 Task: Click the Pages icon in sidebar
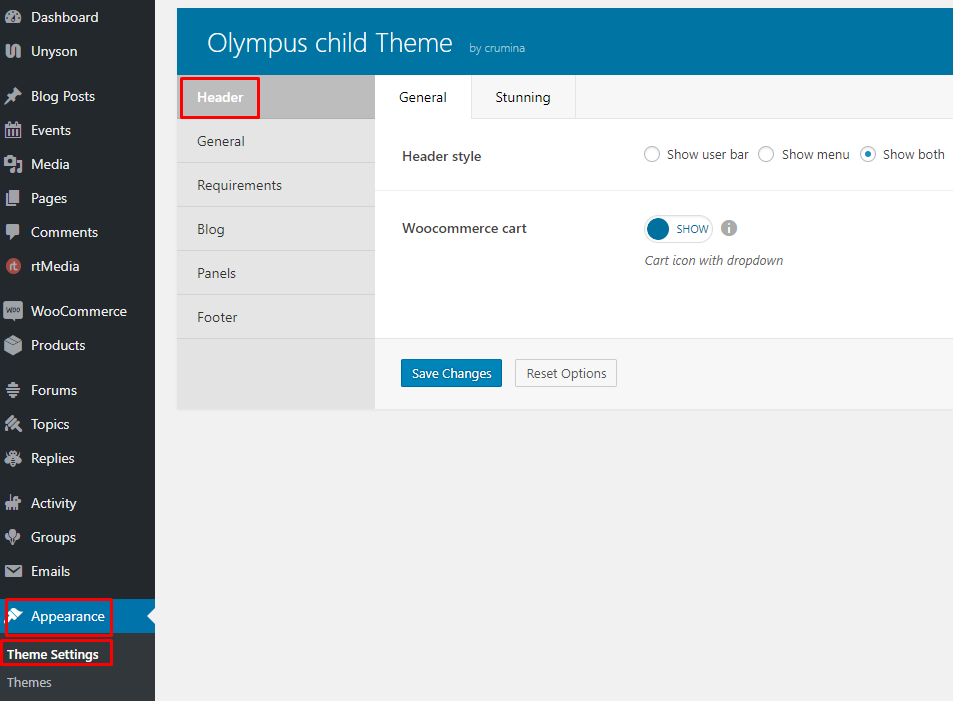[13, 198]
